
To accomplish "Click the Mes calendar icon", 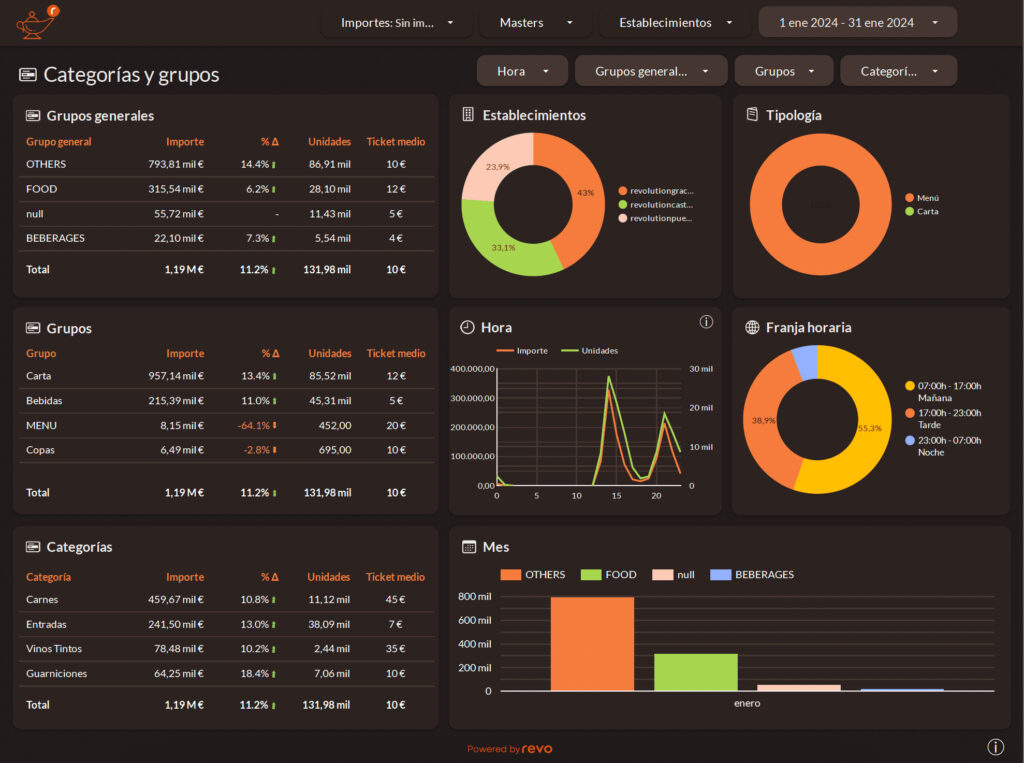I will coord(469,547).
